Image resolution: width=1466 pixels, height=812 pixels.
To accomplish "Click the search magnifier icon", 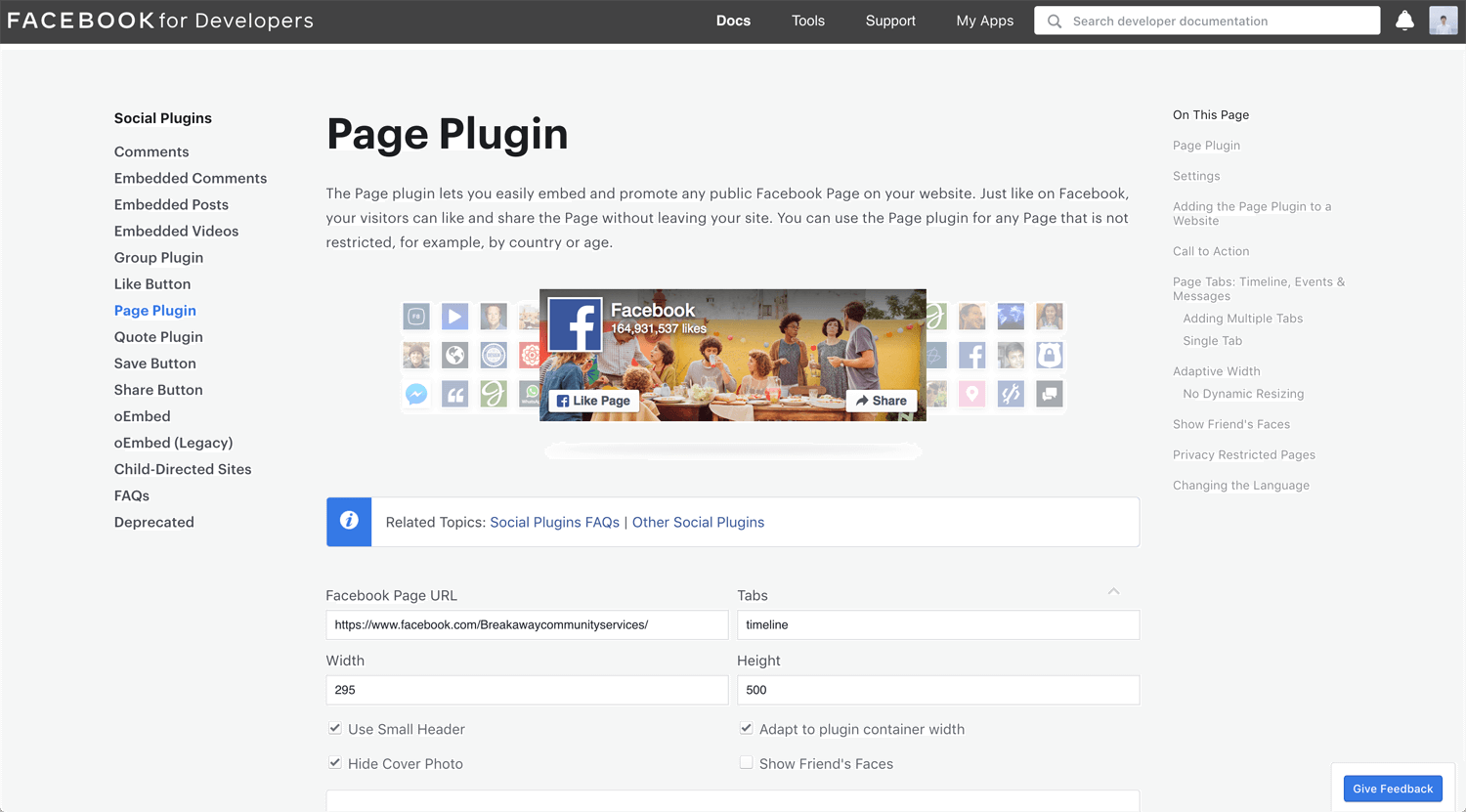I will pos(1055,21).
